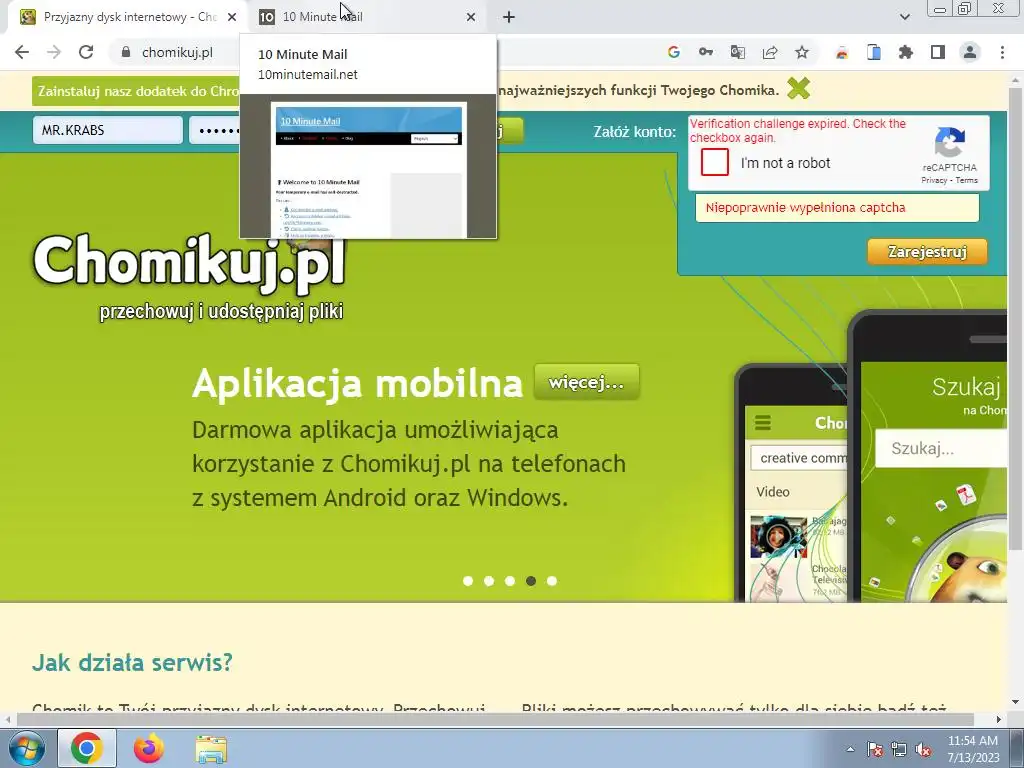Click the Chrome taskbar icon
1024x768 pixels.
[x=87, y=748]
